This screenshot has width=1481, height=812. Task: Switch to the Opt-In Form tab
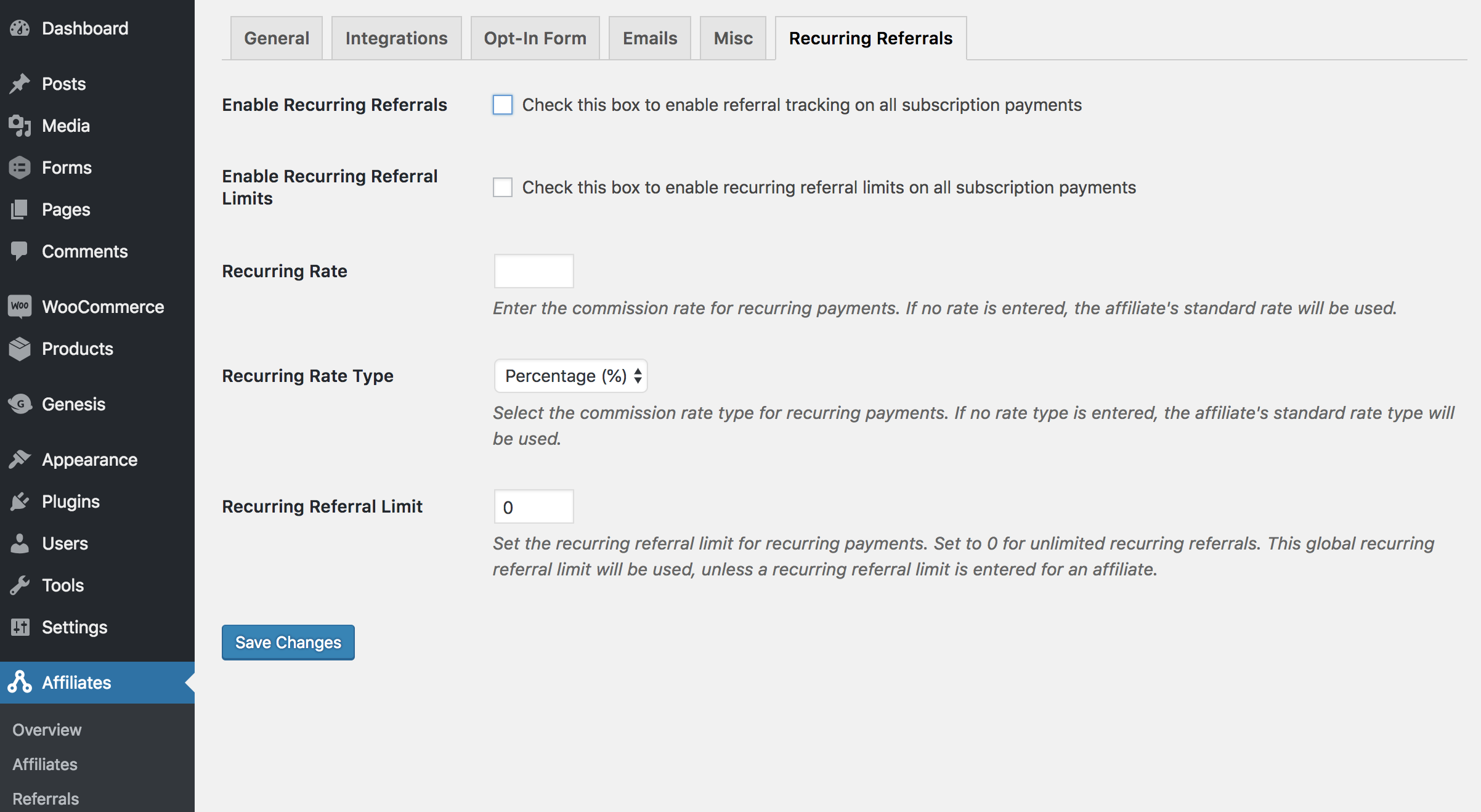click(535, 38)
